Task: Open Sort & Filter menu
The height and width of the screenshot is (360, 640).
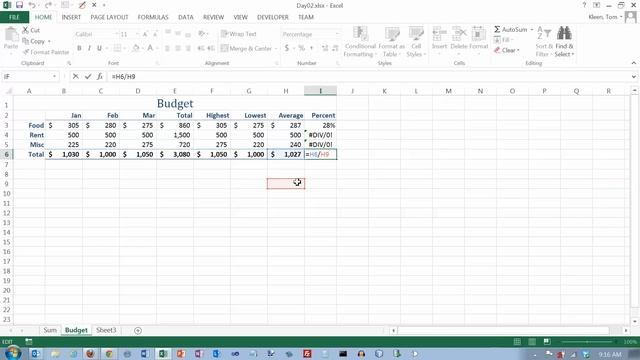Action: click(544, 42)
